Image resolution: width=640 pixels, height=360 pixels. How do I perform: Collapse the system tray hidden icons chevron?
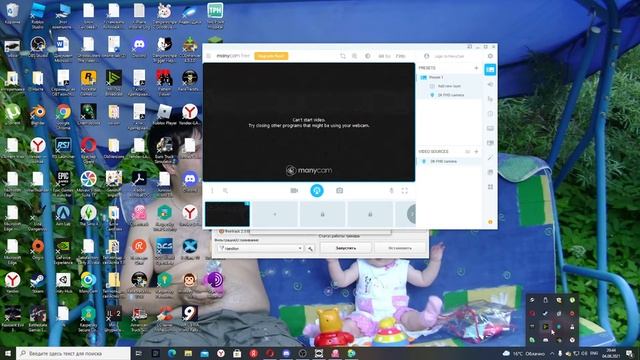[x=552, y=353]
